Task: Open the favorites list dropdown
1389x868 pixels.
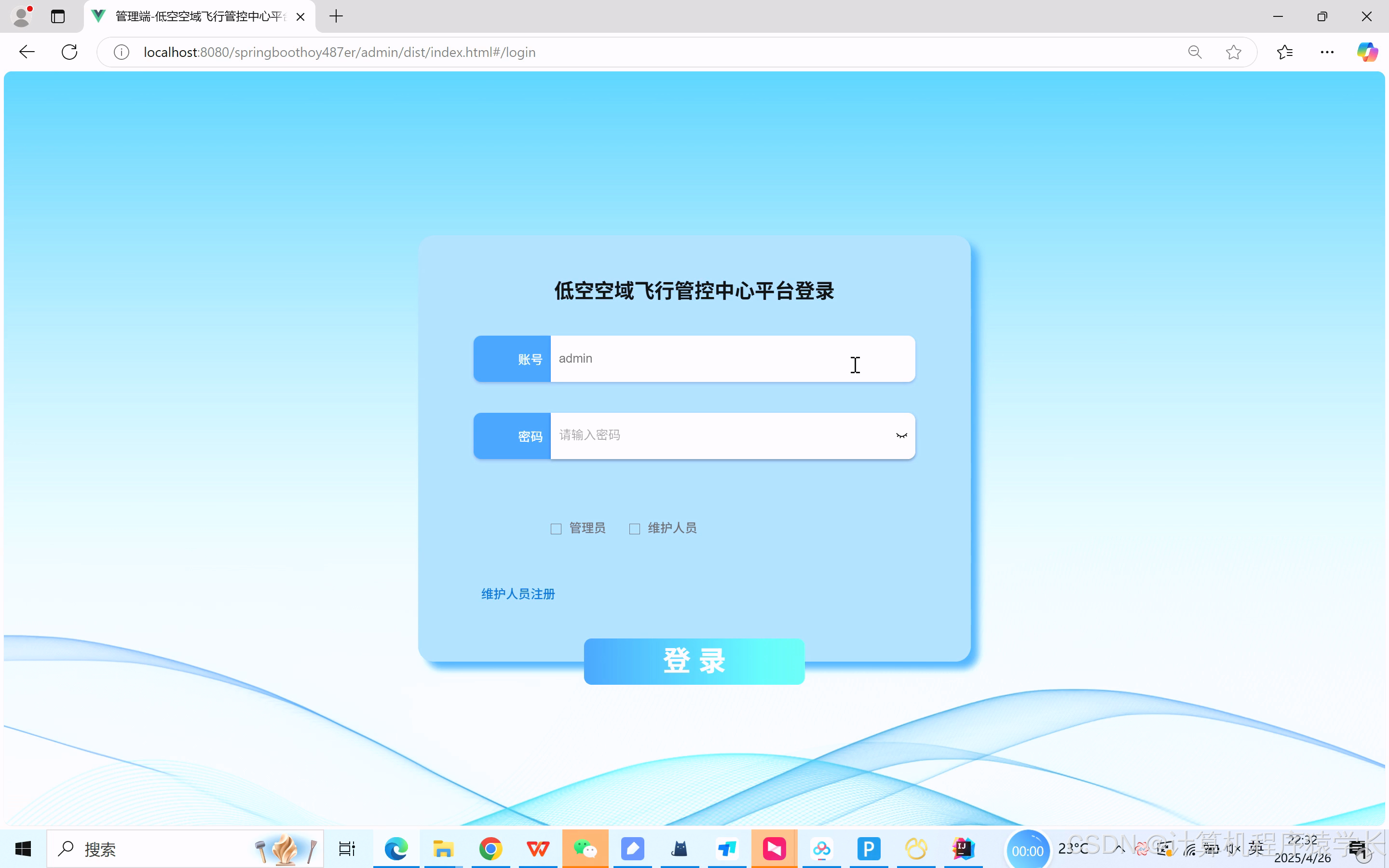Action: pos(1285,52)
